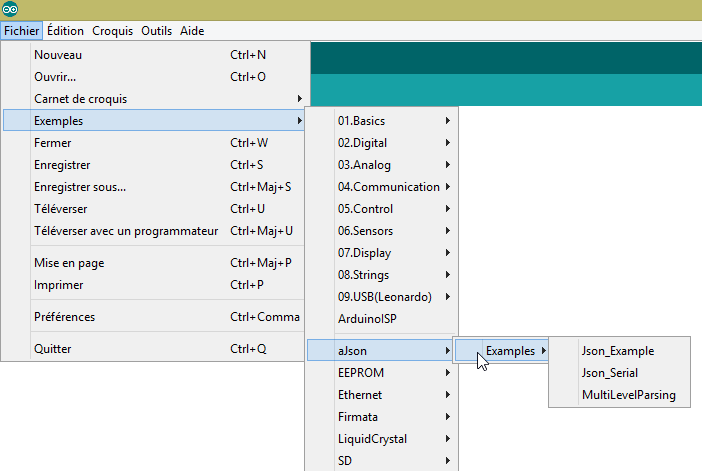Open the Édition menu

65,31
